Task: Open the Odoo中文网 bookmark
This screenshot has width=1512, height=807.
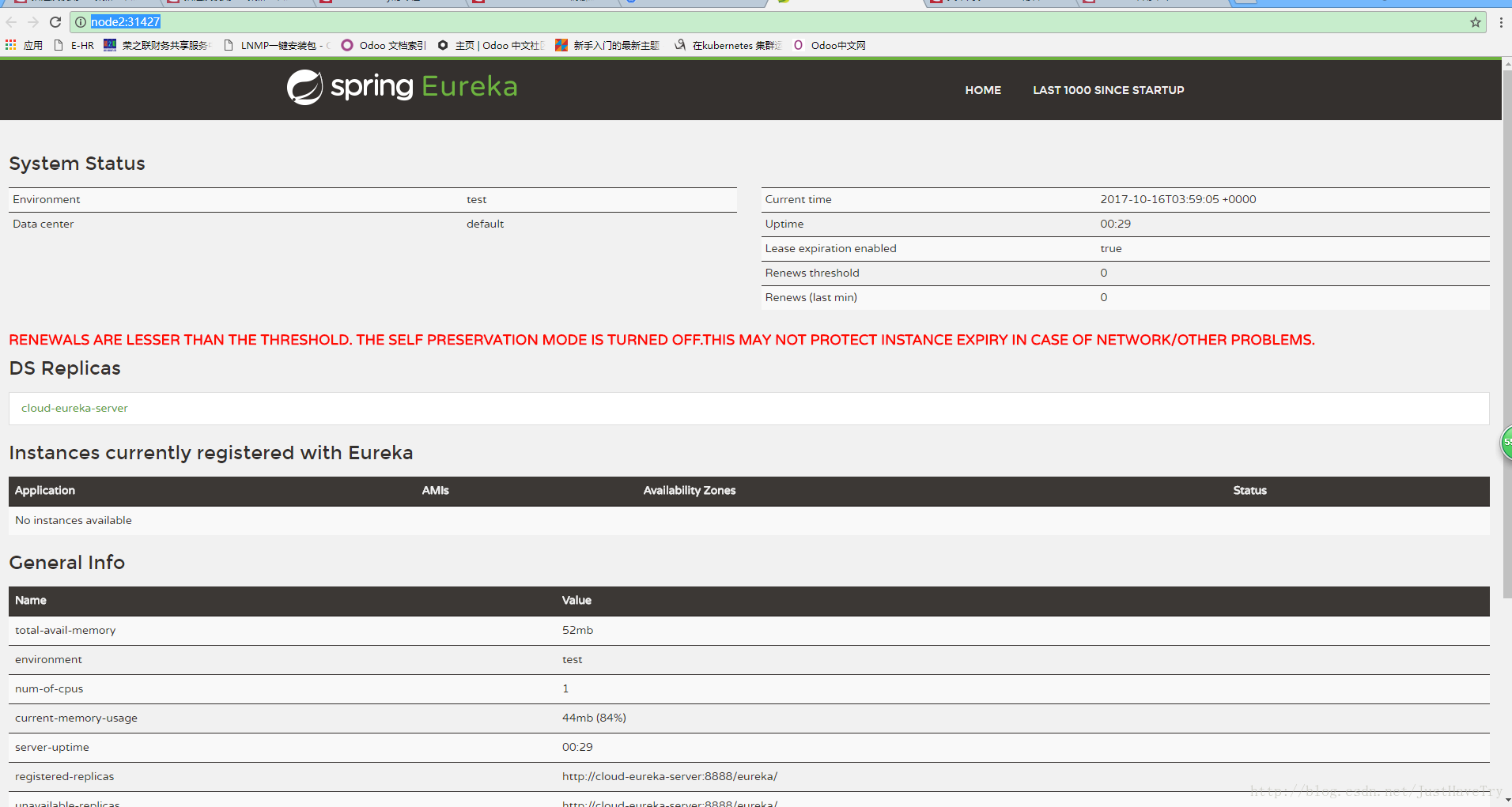Action: click(830, 45)
